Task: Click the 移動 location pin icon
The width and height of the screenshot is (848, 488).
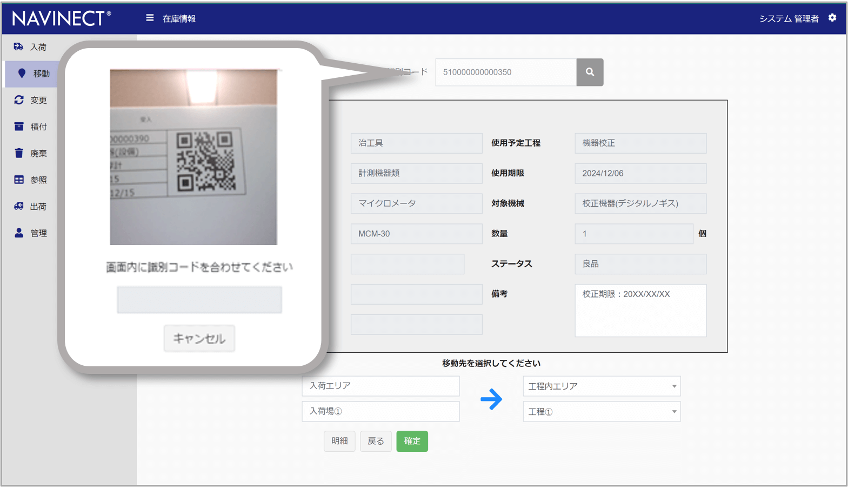Action: coord(22,73)
